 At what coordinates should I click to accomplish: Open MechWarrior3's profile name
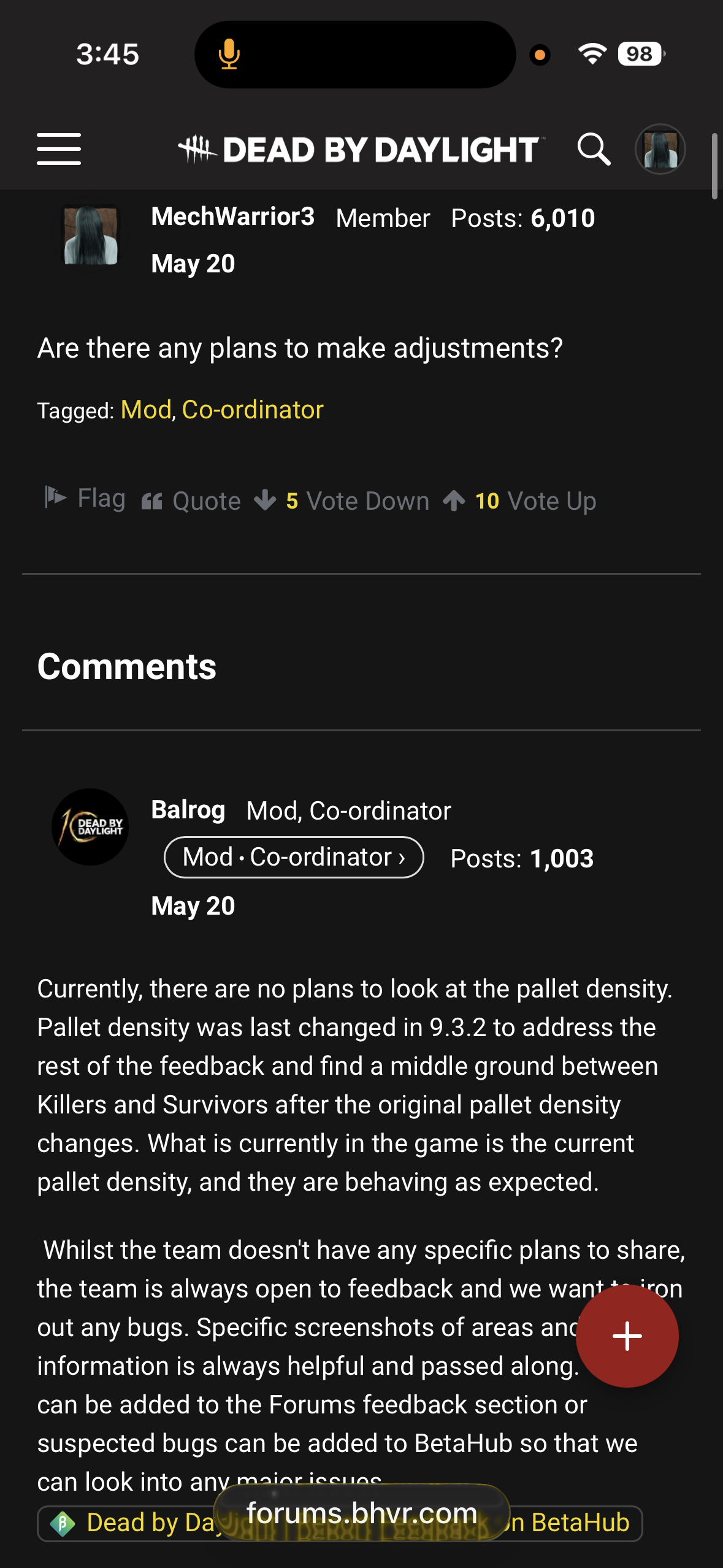233,217
